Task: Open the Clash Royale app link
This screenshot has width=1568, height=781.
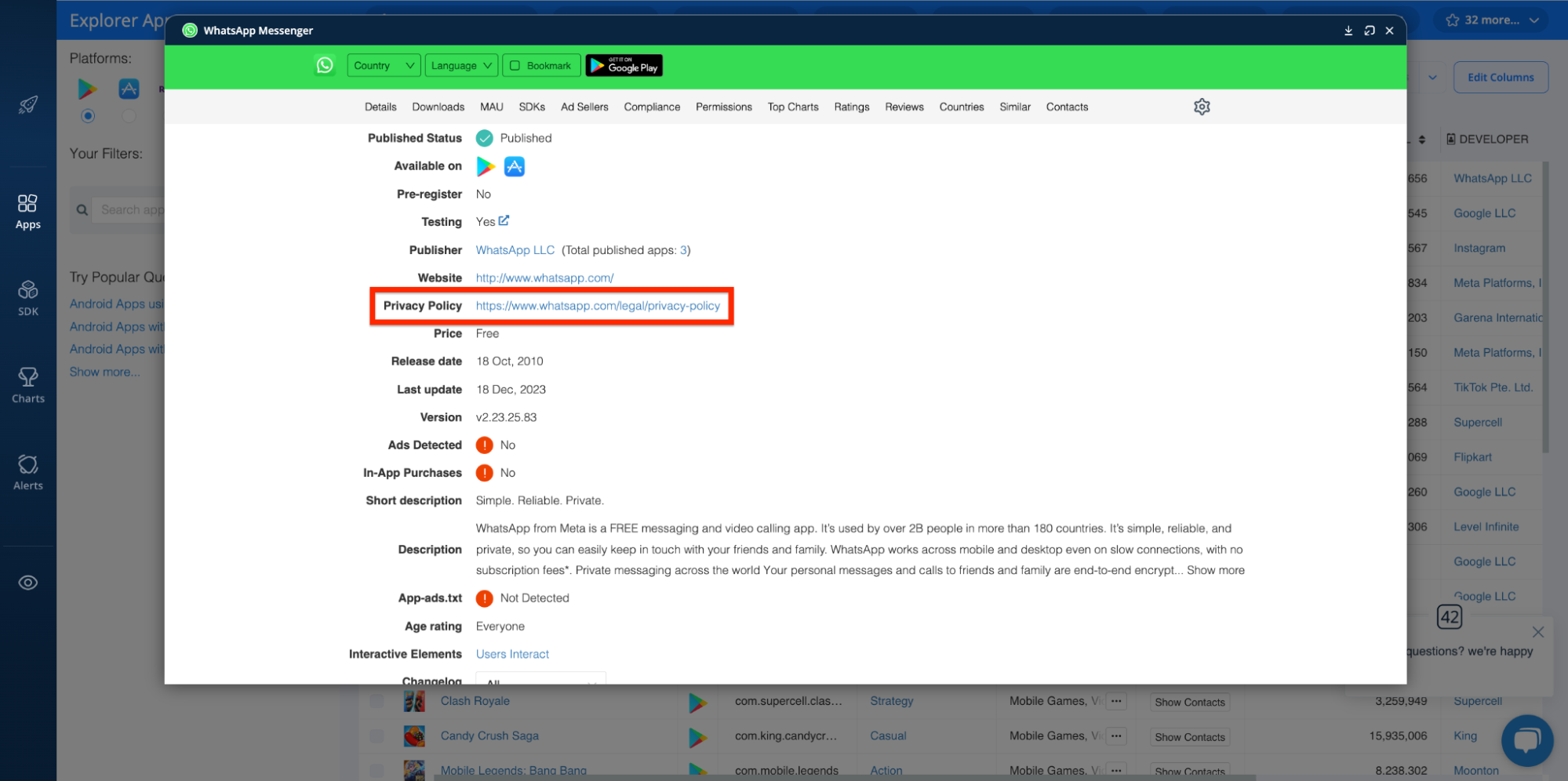Action: point(475,701)
